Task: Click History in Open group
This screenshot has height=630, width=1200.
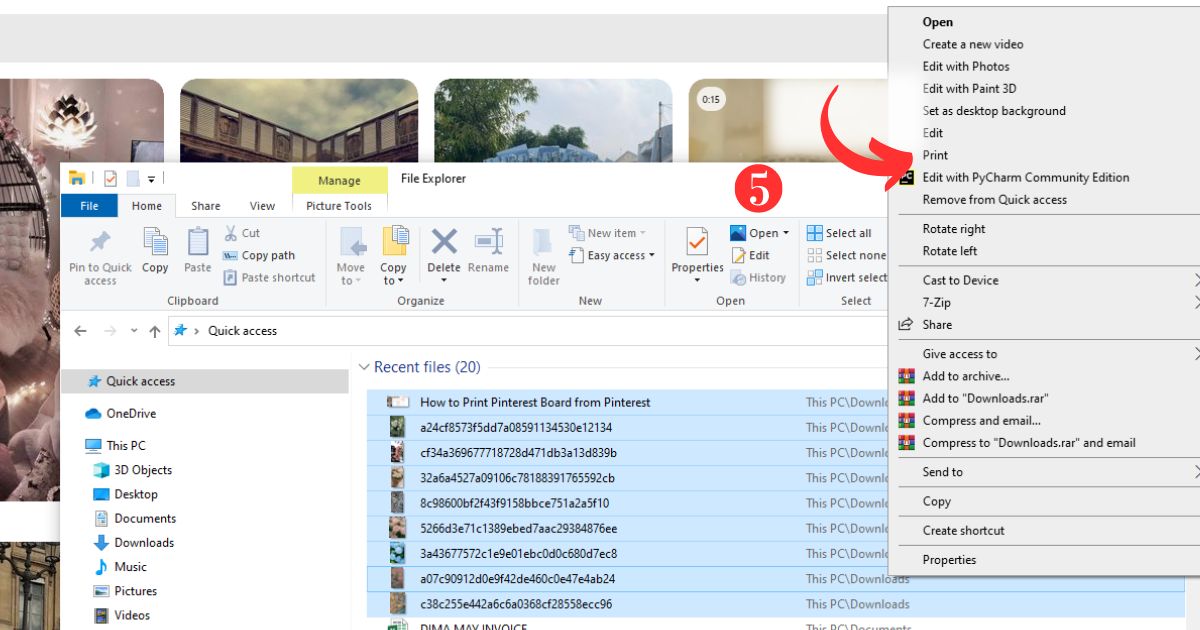Action: 758,277
